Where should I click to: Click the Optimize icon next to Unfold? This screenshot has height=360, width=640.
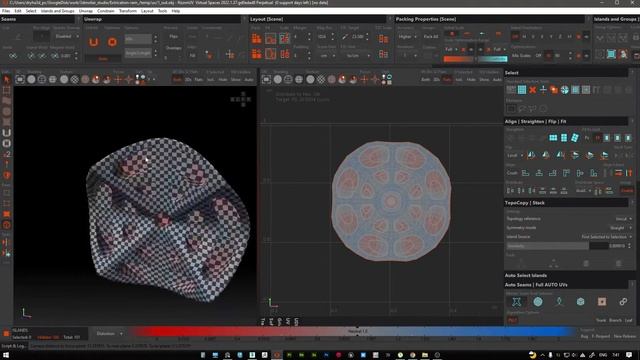click(x=112, y=42)
